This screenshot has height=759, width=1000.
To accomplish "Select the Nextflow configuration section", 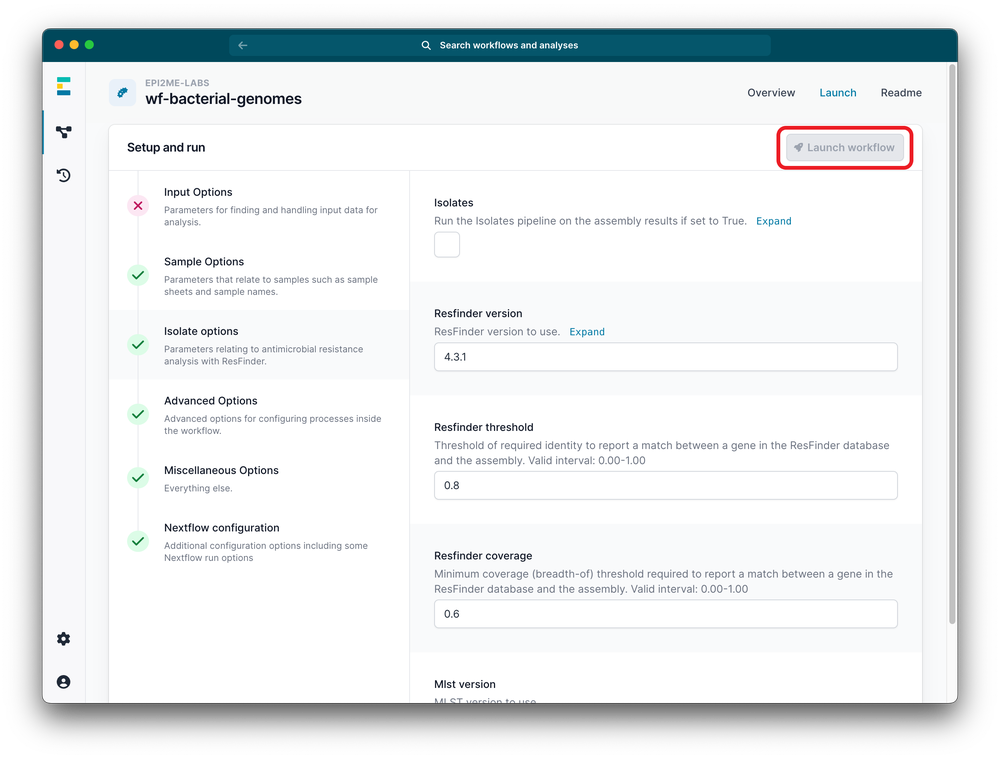I will click(x=259, y=542).
